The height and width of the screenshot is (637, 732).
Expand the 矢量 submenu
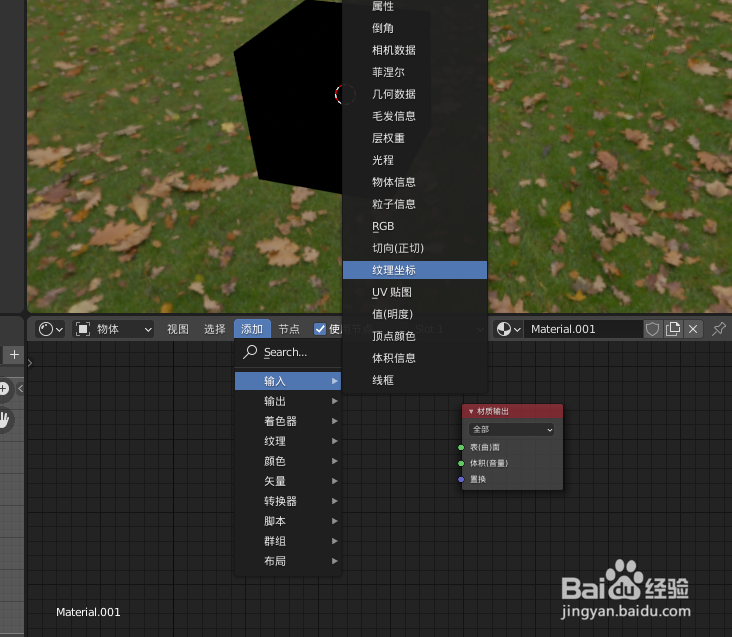point(288,482)
